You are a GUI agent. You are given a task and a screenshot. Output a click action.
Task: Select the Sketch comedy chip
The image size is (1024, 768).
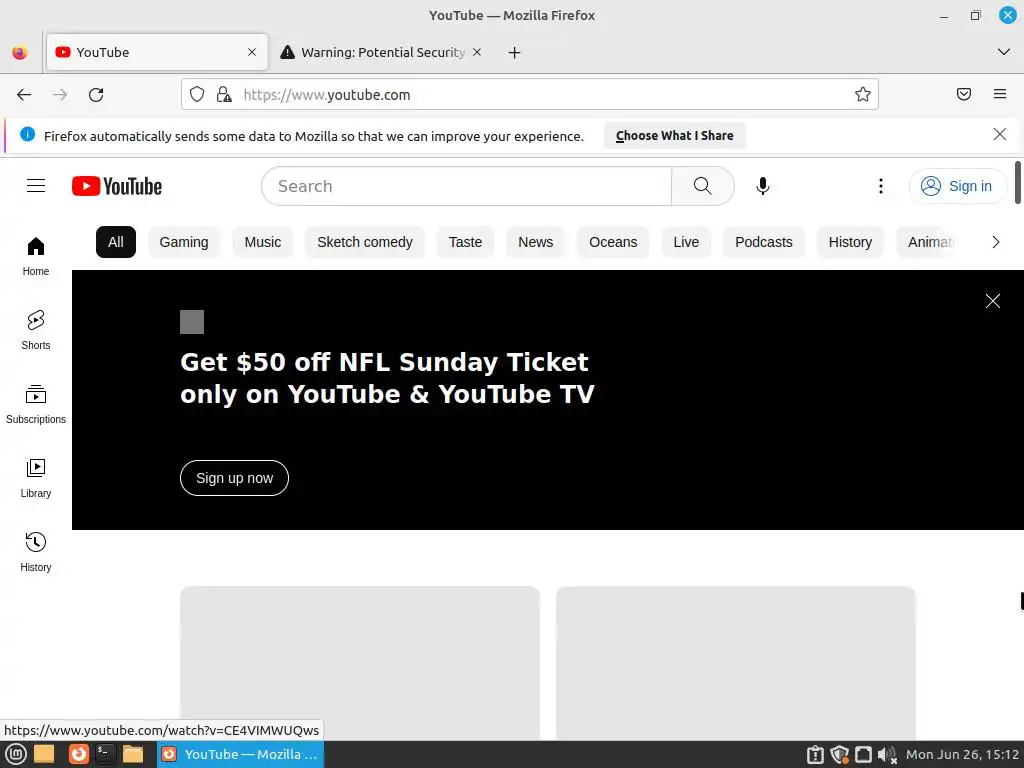click(x=365, y=242)
